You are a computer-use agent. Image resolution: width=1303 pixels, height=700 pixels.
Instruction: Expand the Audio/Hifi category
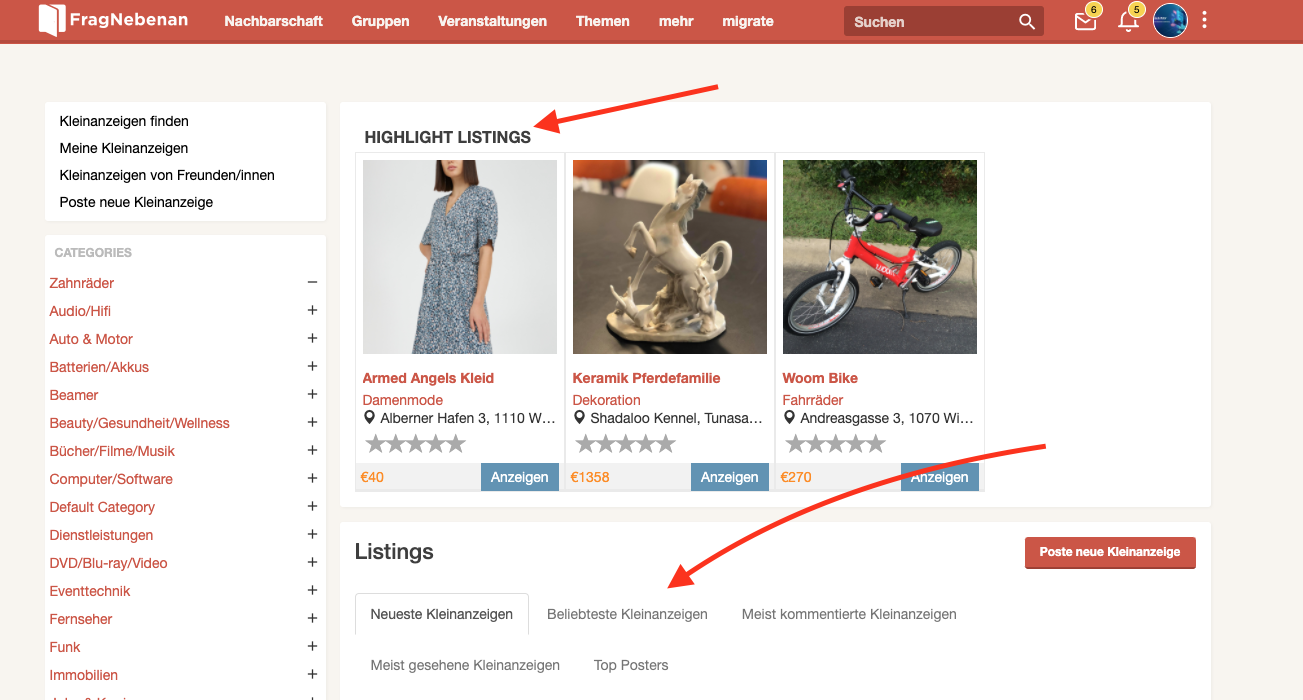coord(312,311)
